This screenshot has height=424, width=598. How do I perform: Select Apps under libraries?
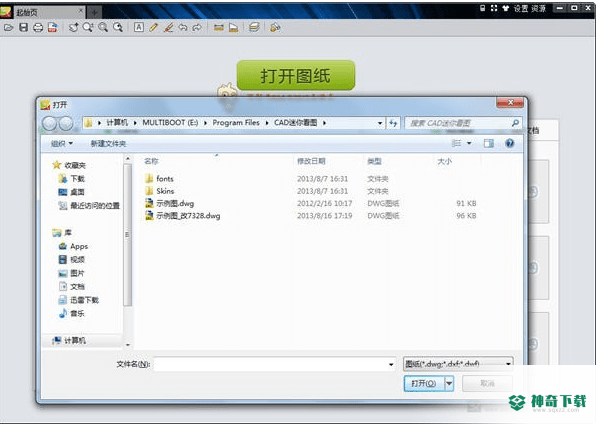[x=74, y=246]
